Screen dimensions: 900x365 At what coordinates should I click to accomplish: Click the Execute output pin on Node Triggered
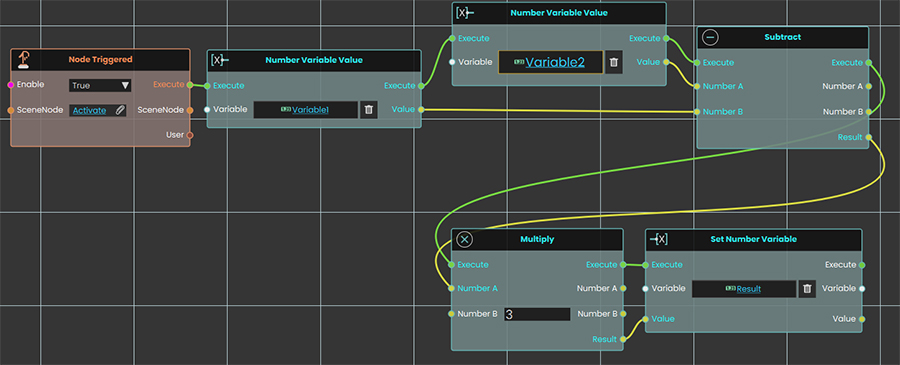[190, 84]
